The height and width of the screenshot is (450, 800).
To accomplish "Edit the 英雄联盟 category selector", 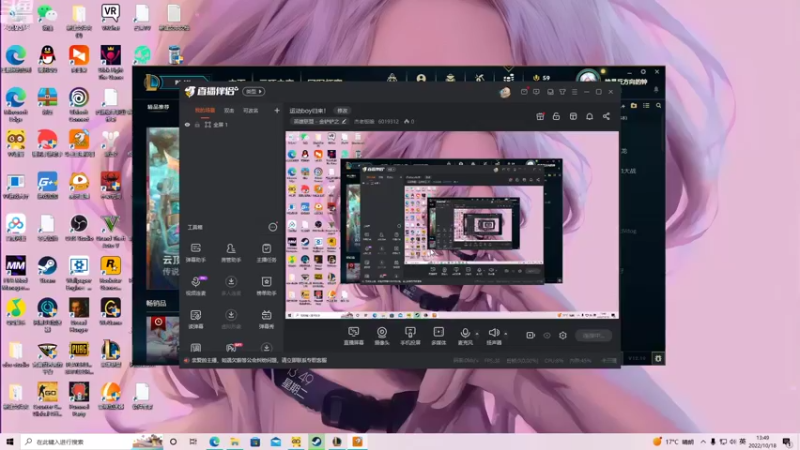I will pos(319,121).
